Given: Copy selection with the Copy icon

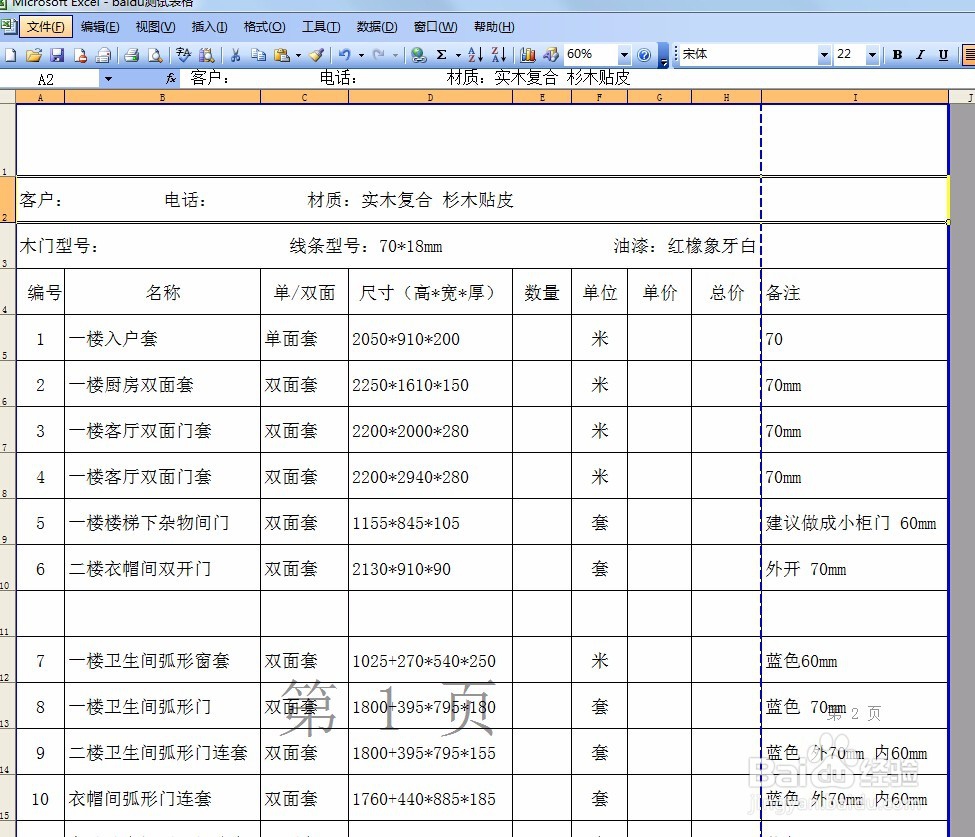Looking at the screenshot, I should click(x=258, y=55).
